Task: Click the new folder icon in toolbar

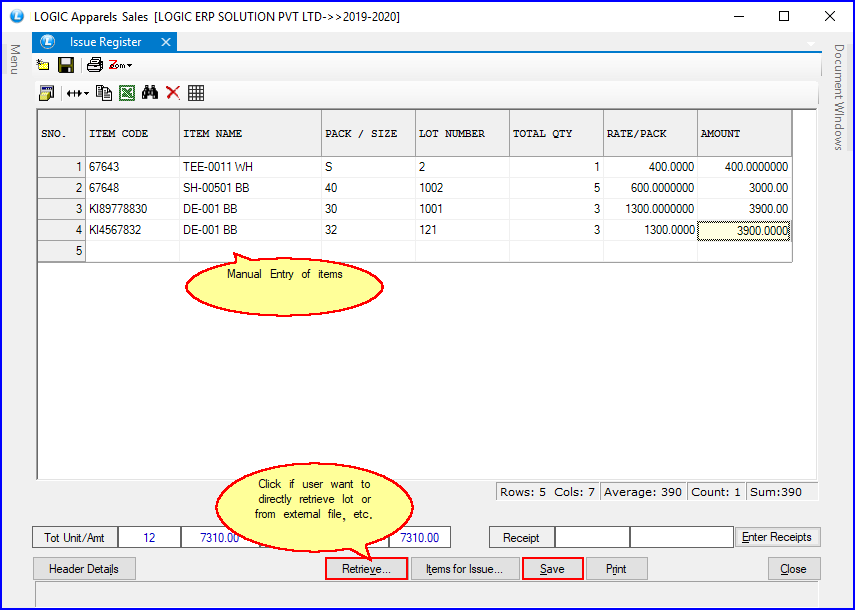Action: pyautogui.click(x=43, y=65)
